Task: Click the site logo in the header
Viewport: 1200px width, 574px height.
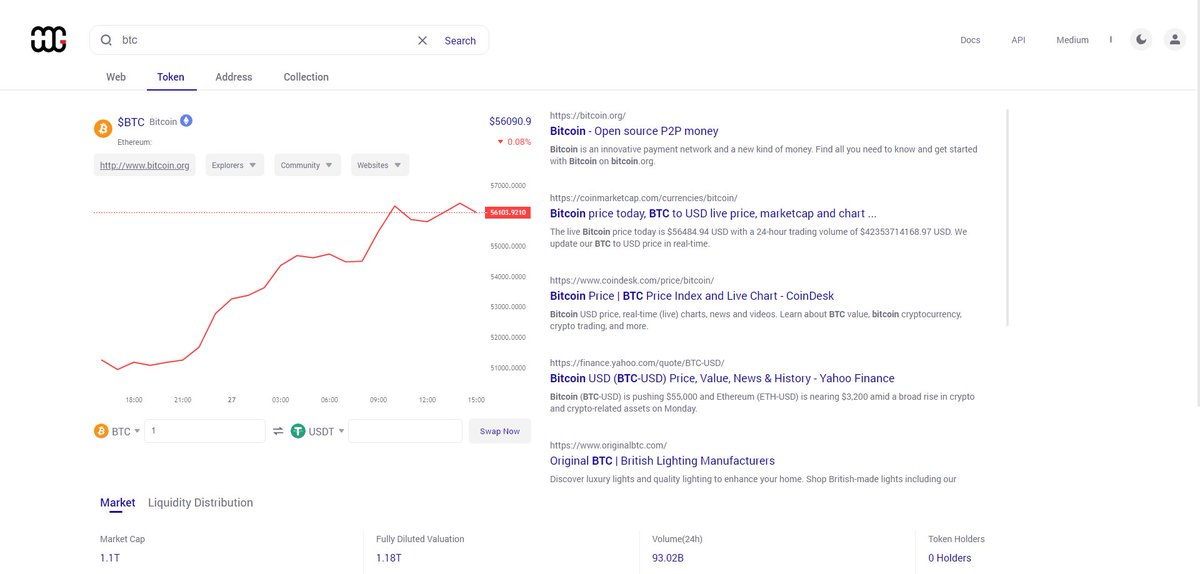Action: pyautogui.click(x=48, y=40)
